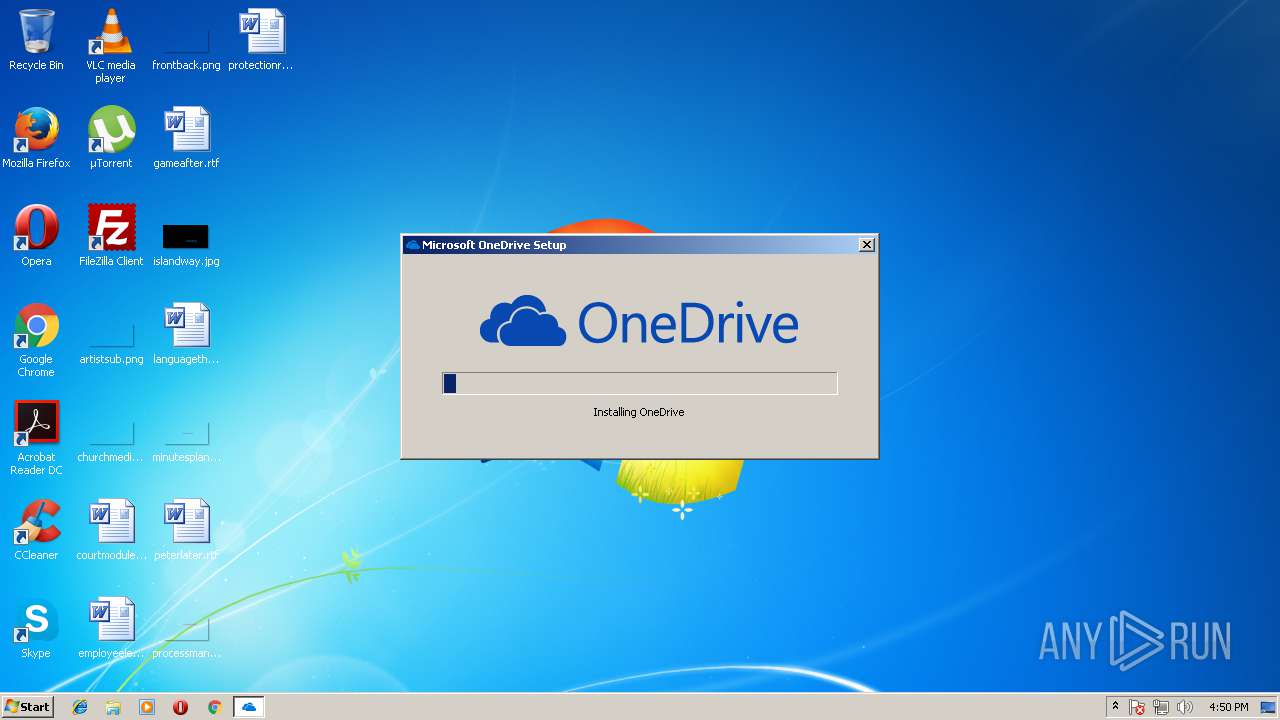
Task: Close the Microsoft OneDrive Setup dialog
Action: 867,244
